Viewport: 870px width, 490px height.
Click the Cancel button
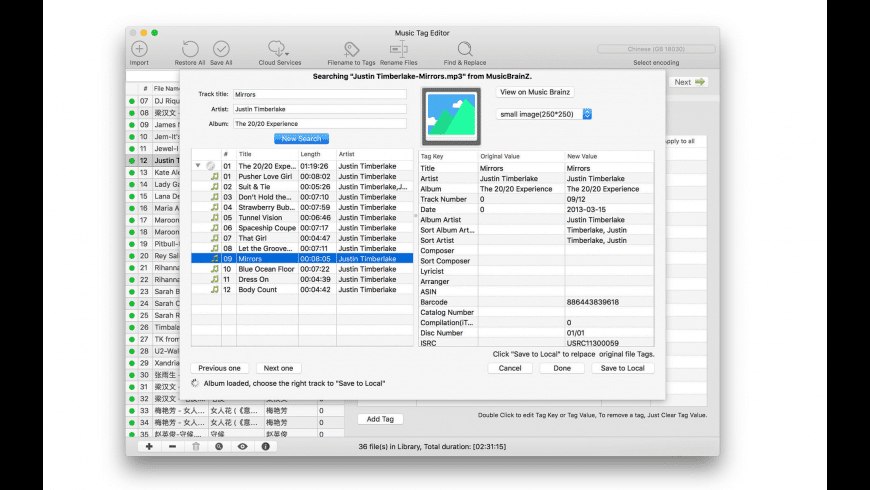click(509, 368)
